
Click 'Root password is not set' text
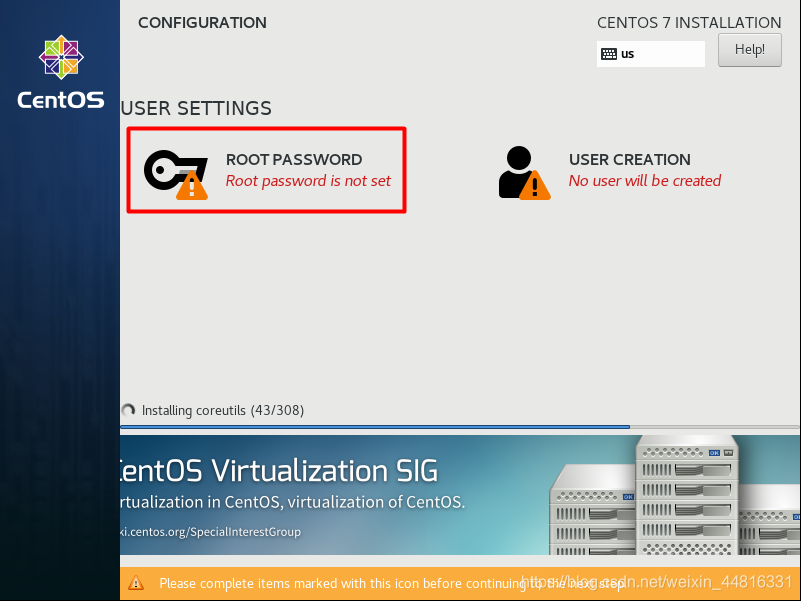tap(308, 181)
